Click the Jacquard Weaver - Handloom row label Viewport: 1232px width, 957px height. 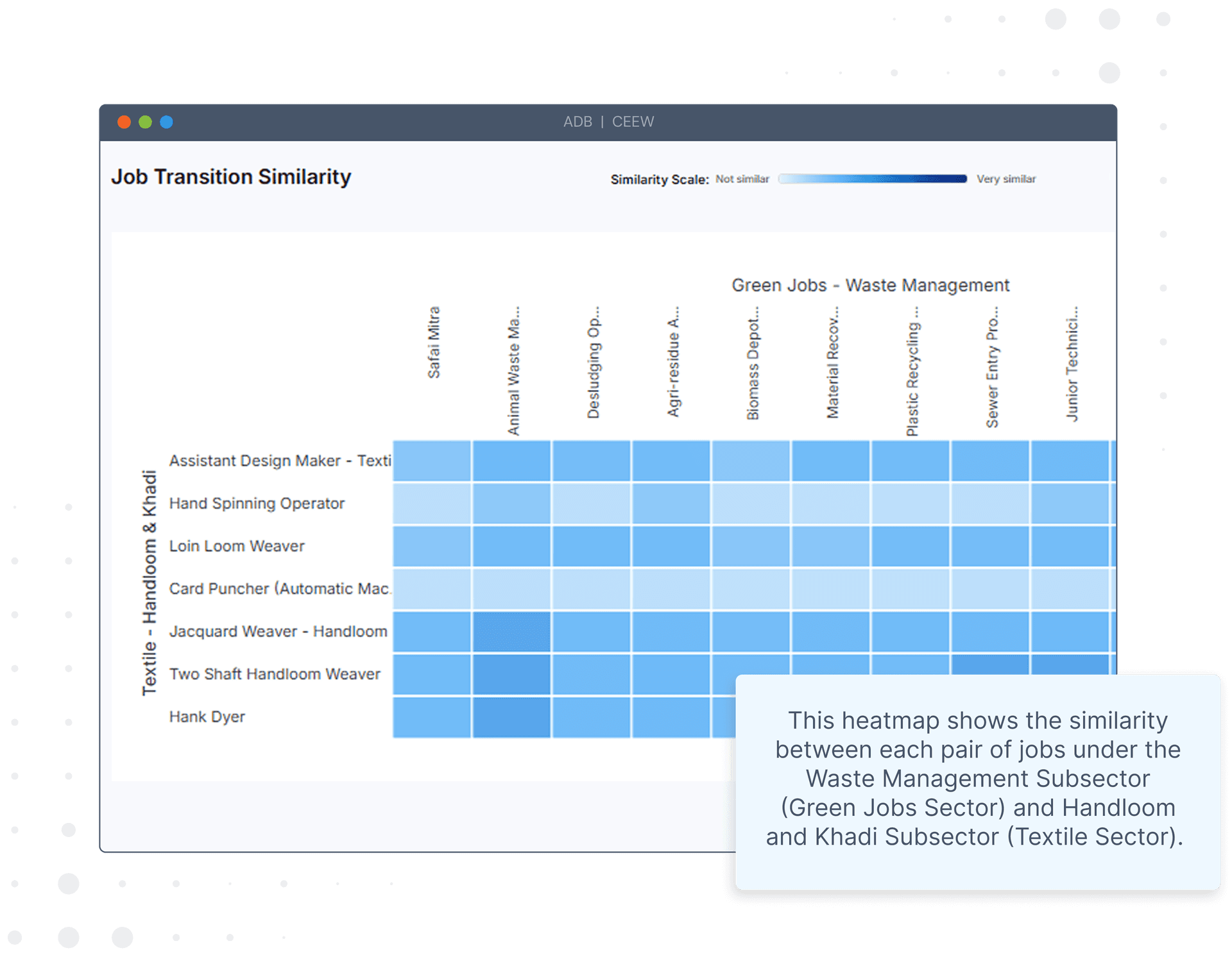[x=278, y=632]
